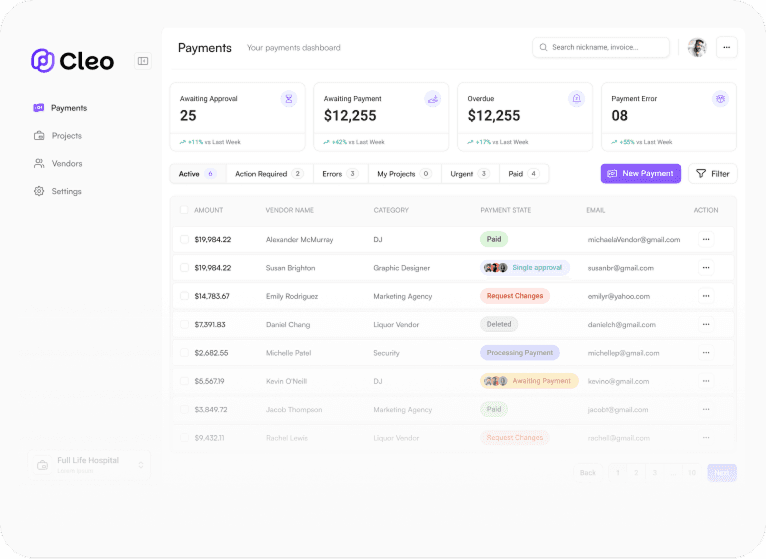The image size is (766, 559).
Task: Click the Awaiting Approval hourglass icon
Action: (x=289, y=99)
